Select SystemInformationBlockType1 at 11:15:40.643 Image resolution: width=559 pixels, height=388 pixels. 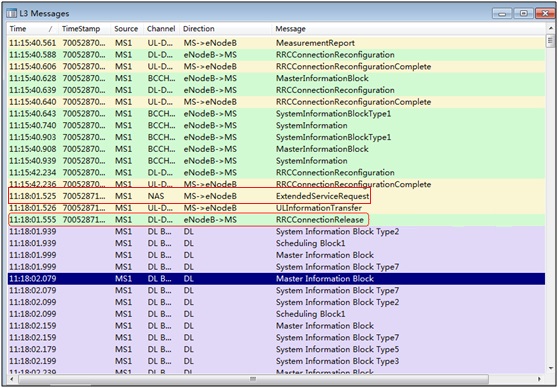pyautogui.click(x=276, y=114)
